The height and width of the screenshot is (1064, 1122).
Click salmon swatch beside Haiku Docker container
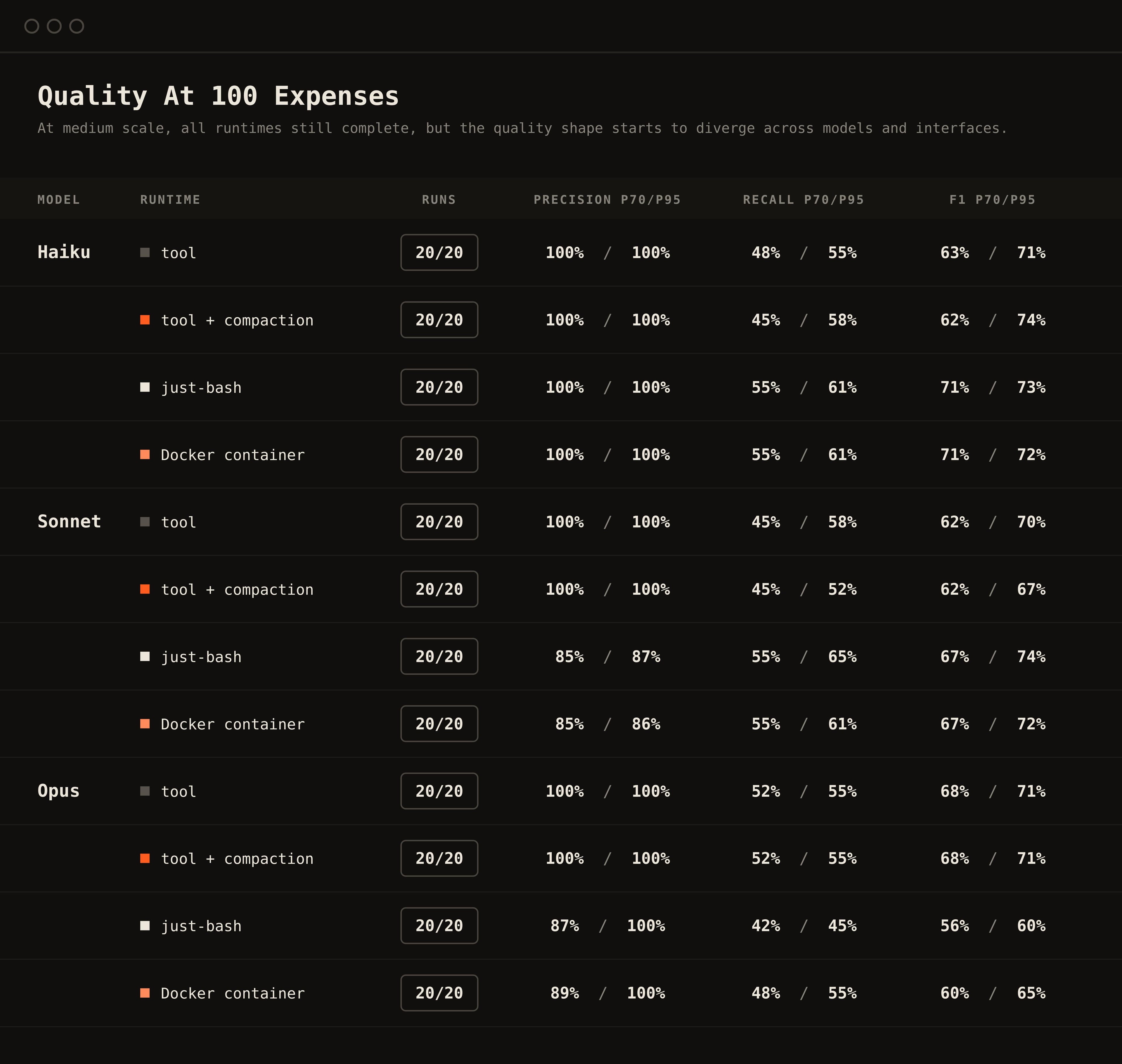click(x=145, y=454)
